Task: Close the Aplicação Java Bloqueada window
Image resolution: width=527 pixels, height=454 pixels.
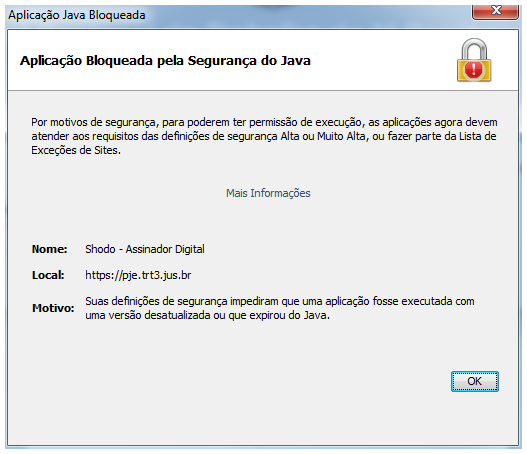Action: point(495,12)
